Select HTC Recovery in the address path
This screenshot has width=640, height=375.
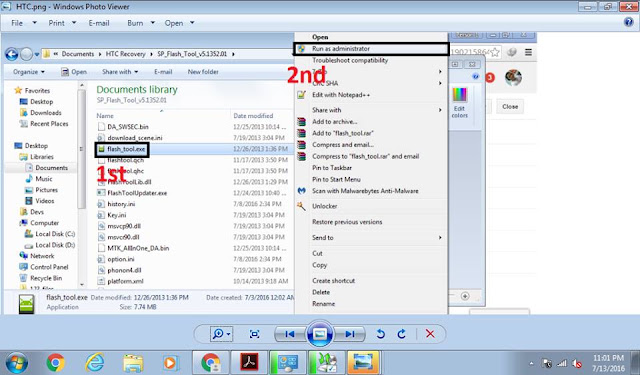point(125,54)
